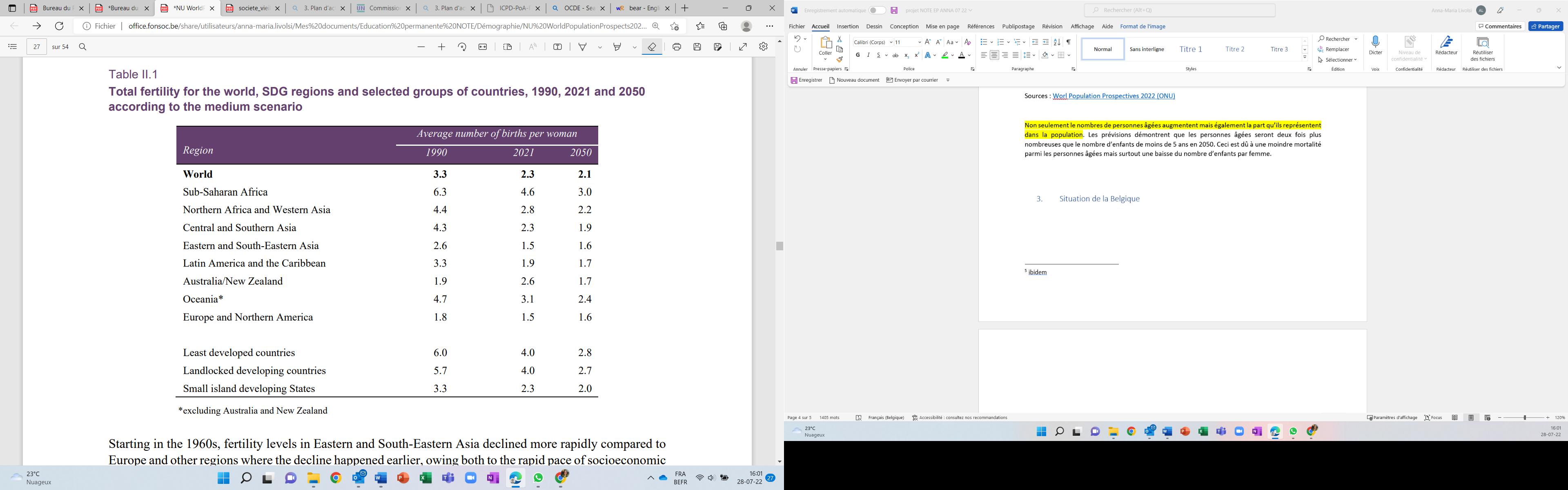
Task: Open the Insertion ribbon tab
Action: [x=847, y=27]
